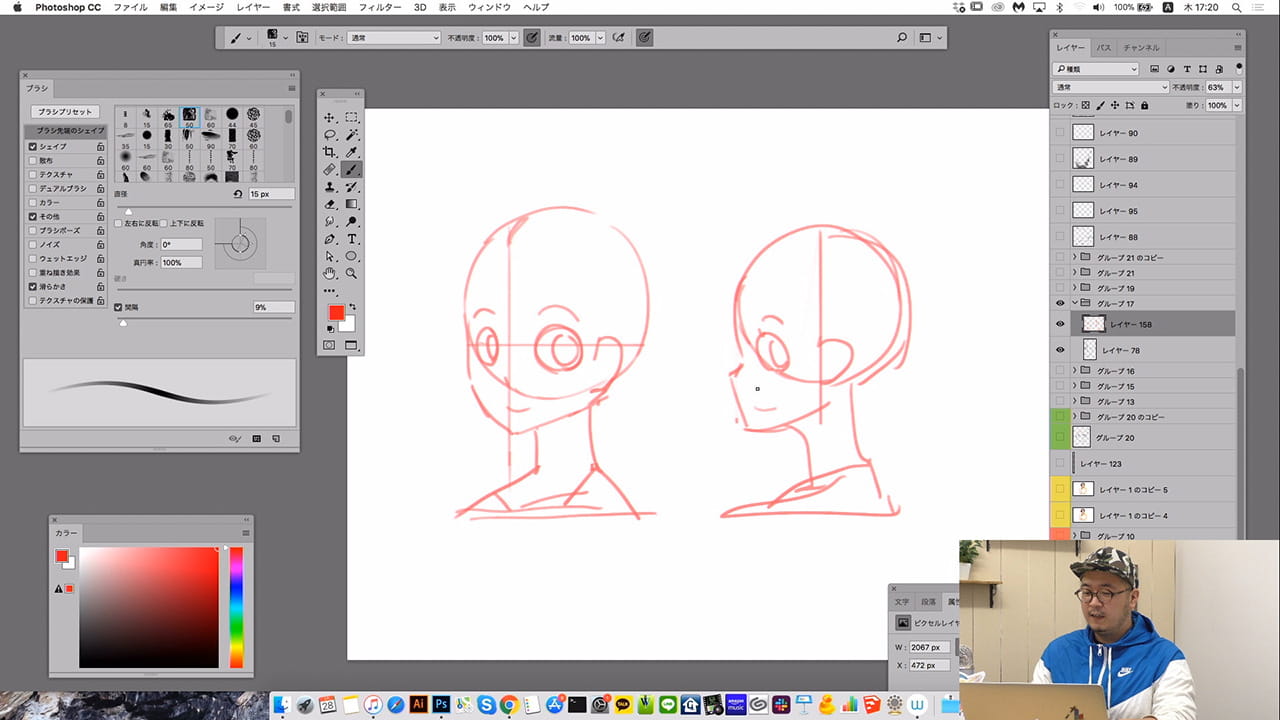Expand the グループ 16 folder

(x=1075, y=371)
